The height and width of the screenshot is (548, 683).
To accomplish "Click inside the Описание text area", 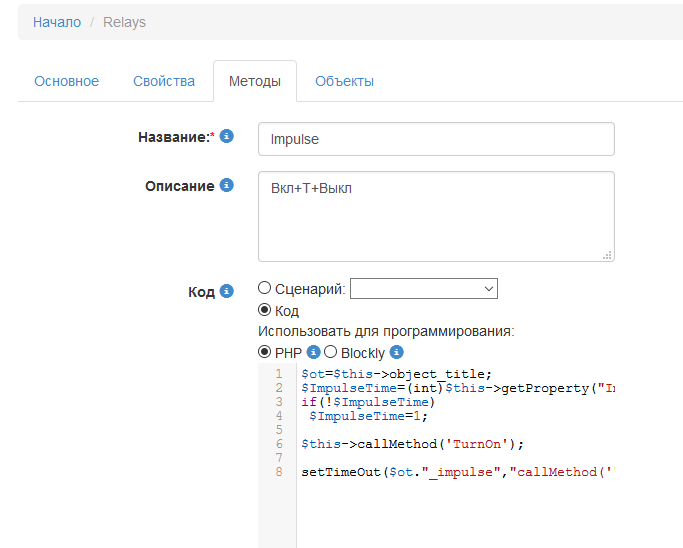I will [x=435, y=215].
